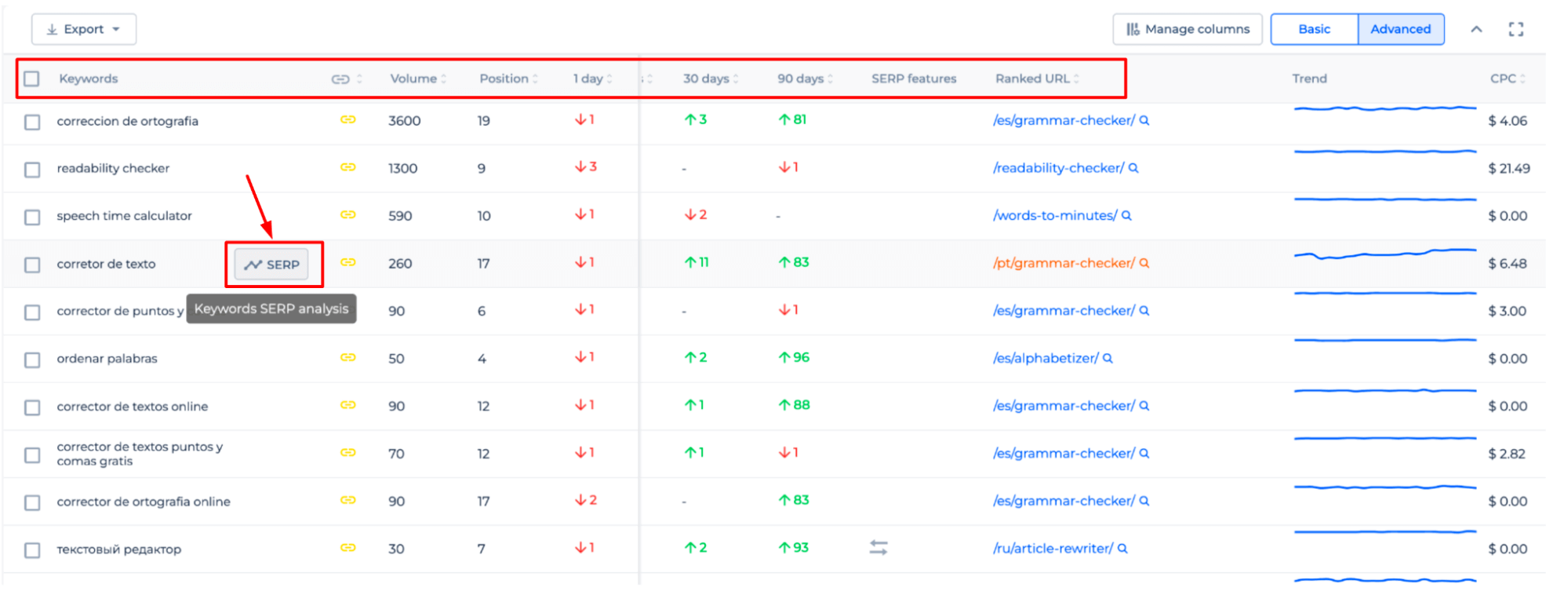Sort by link icon column header
Screen dimensions: 1568x595
[x=347, y=78]
